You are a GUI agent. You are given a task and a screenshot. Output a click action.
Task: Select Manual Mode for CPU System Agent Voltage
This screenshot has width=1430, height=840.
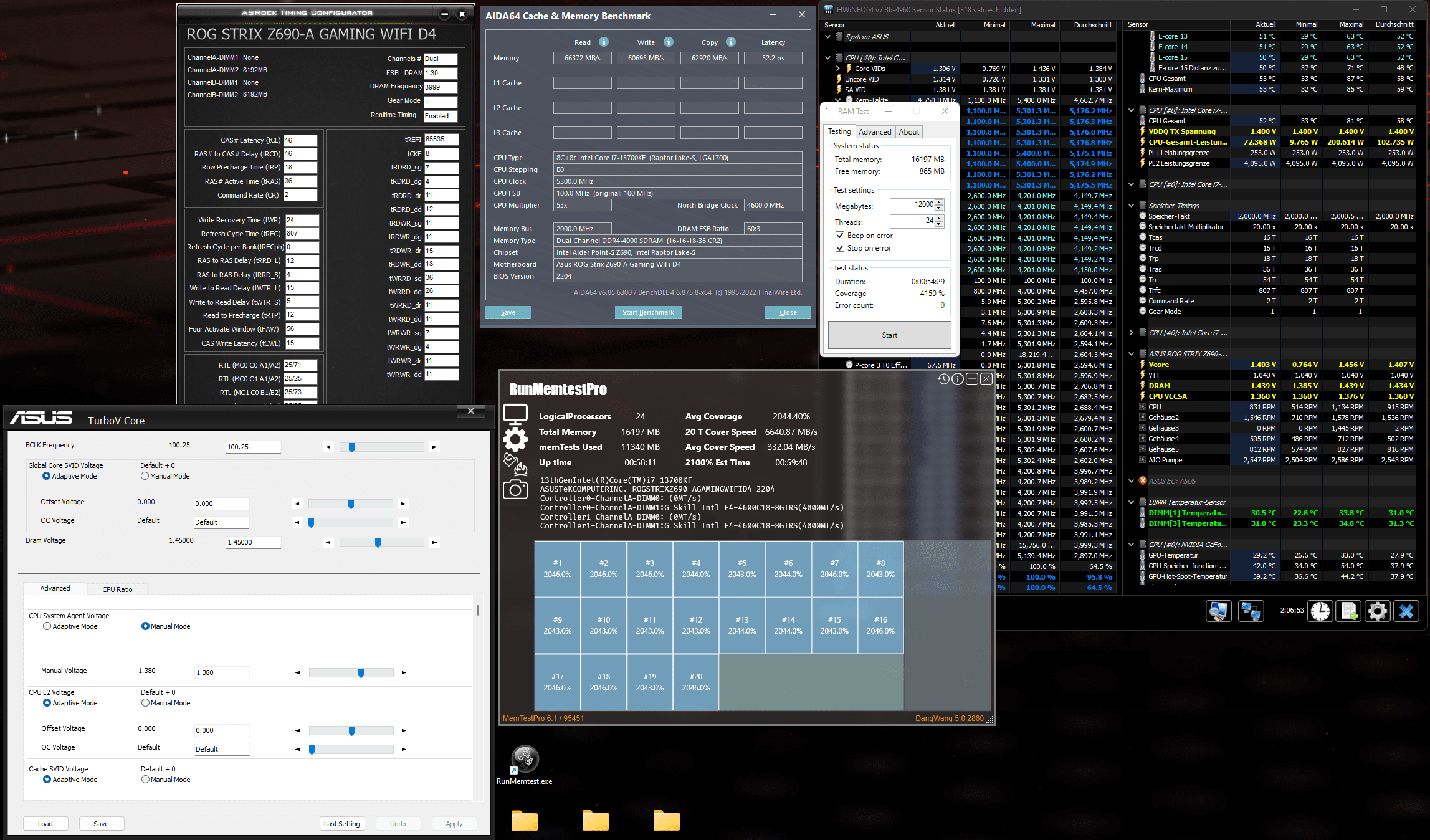pyautogui.click(x=145, y=626)
